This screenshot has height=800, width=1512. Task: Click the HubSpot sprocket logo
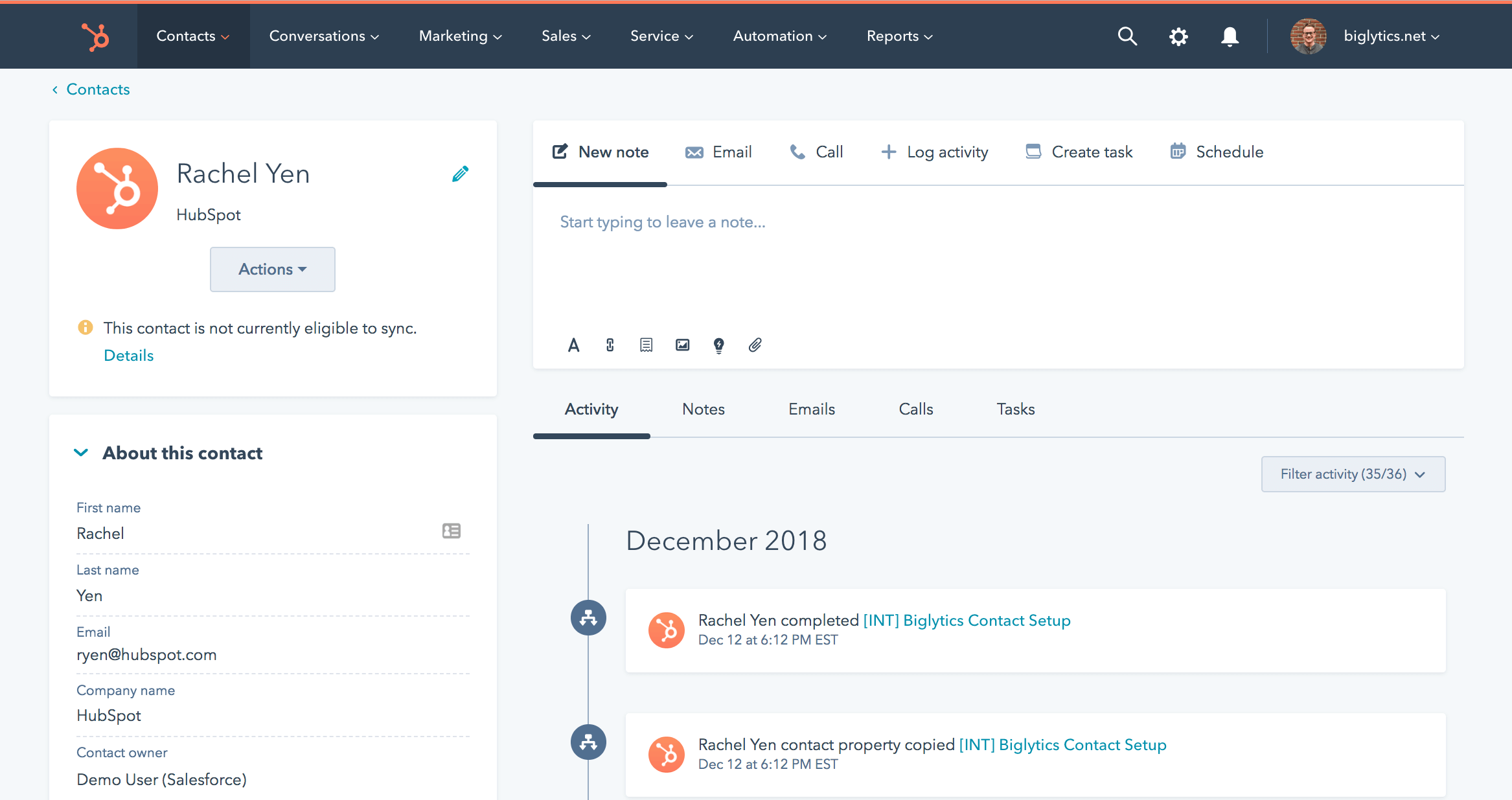(95, 36)
